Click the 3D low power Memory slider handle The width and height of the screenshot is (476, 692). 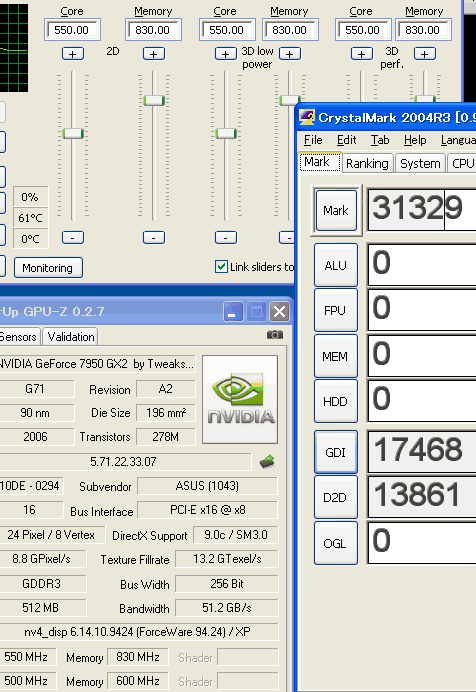point(290,100)
